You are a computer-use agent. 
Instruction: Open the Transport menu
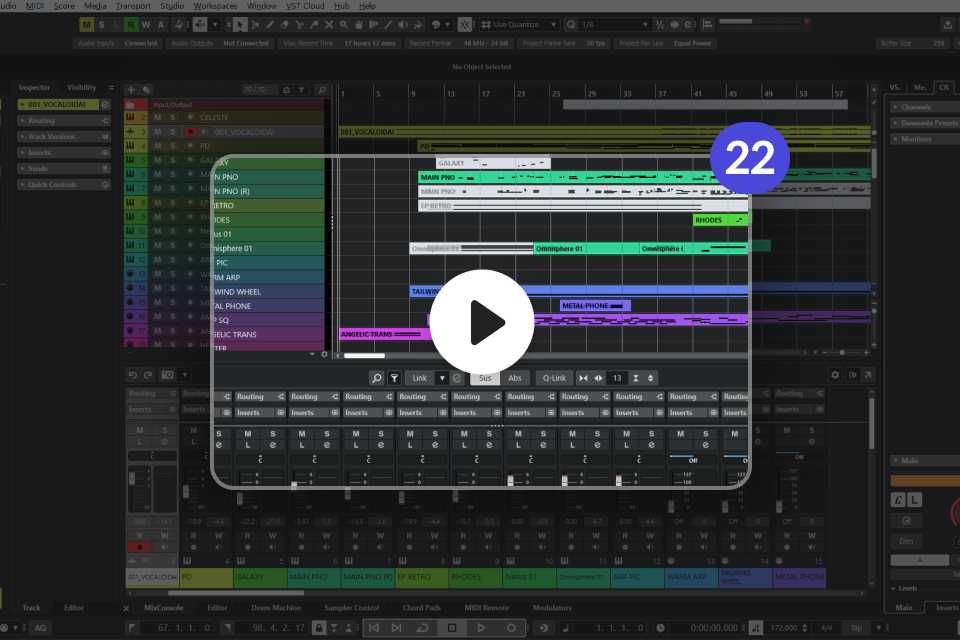[x=133, y=6]
